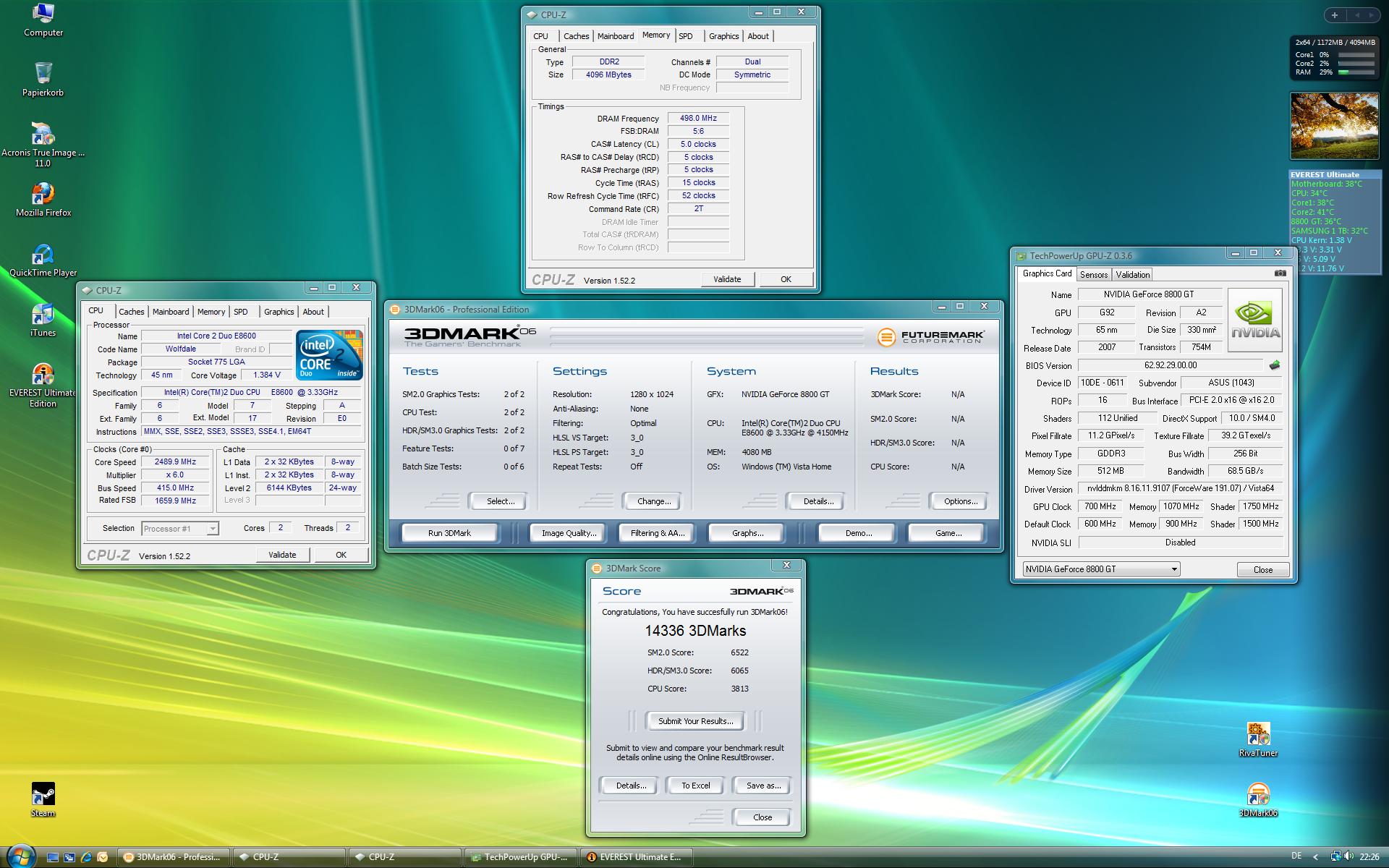
Task: Open the Graphs... button in 3DMark06
Action: tap(748, 533)
